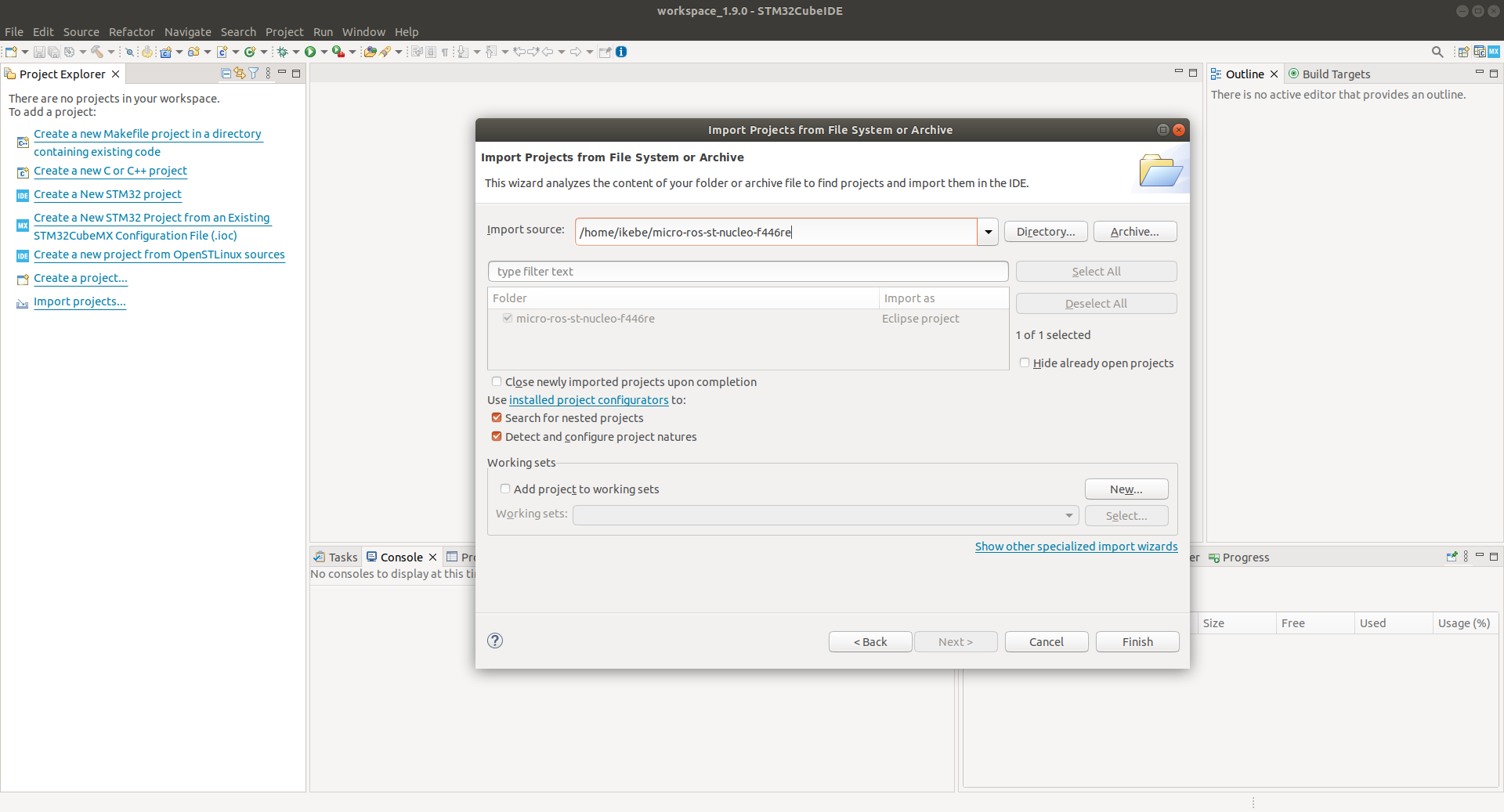Toggle Close newly imported projects upon completion

(497, 382)
